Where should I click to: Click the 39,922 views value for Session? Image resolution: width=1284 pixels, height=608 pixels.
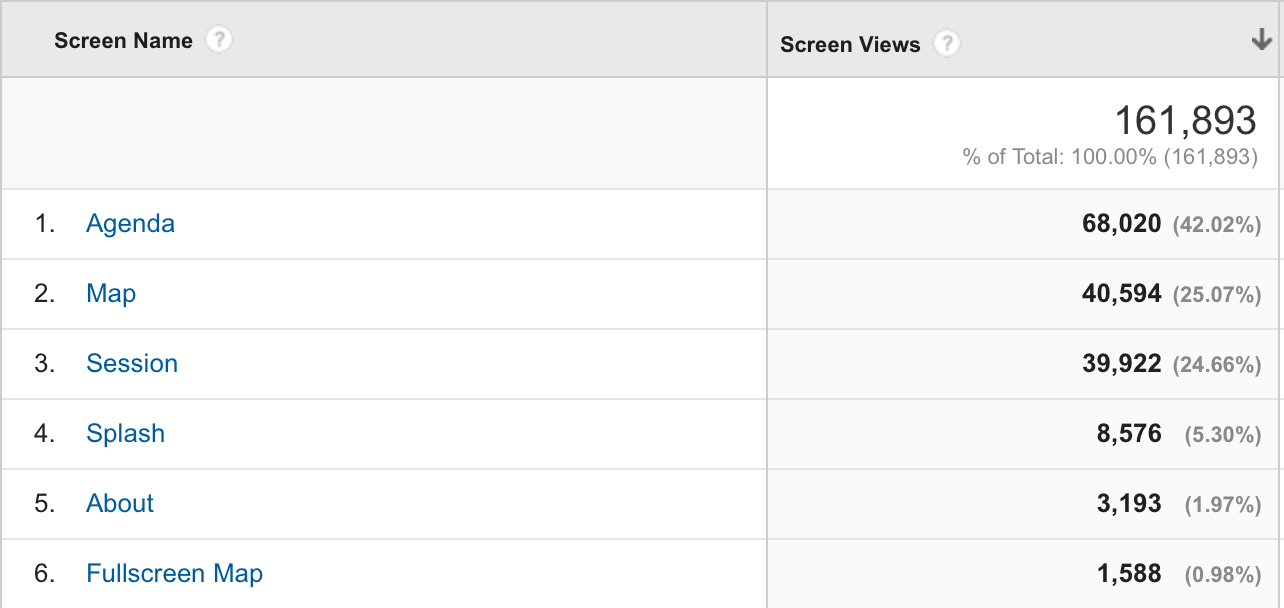click(1121, 364)
